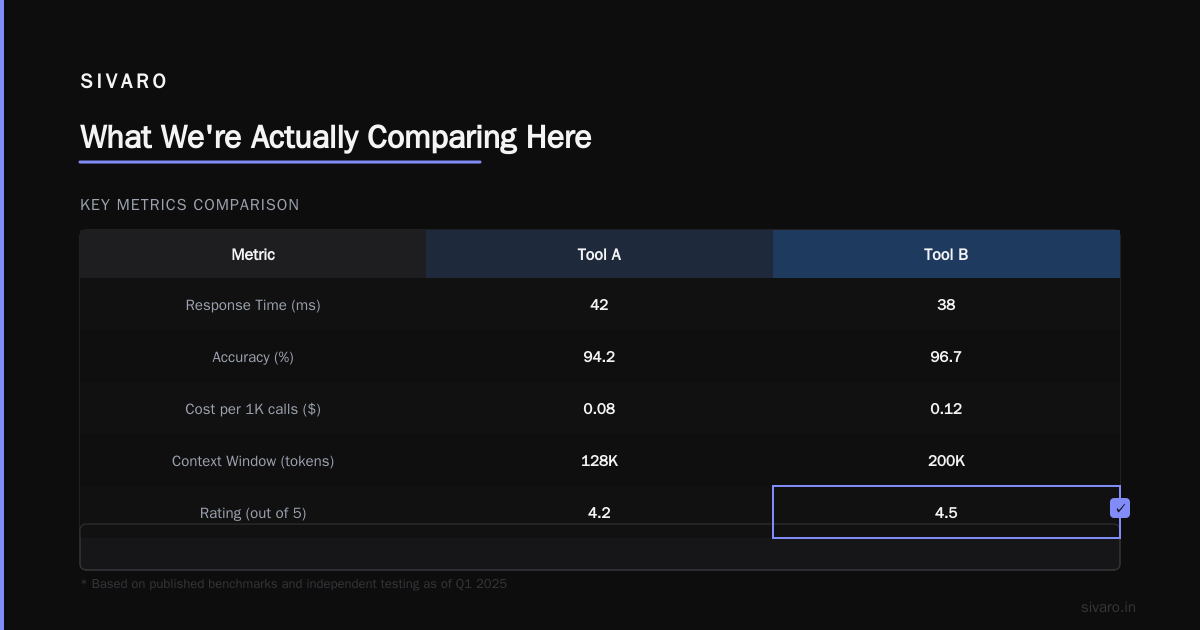Click the 42 value under Tool A
The image size is (1200, 630).
599,305
